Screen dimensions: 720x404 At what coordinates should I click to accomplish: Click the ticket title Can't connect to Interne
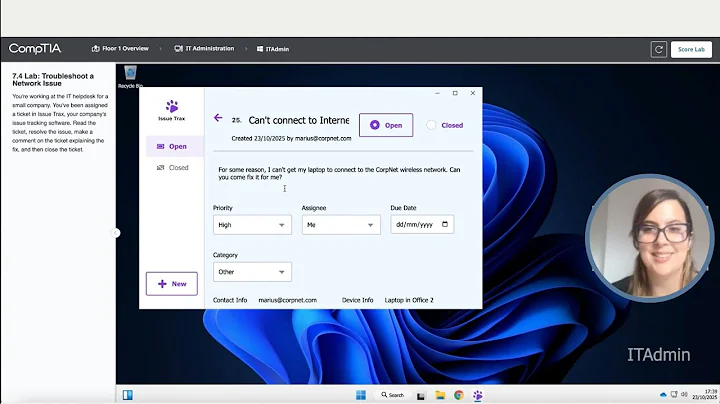point(298,120)
